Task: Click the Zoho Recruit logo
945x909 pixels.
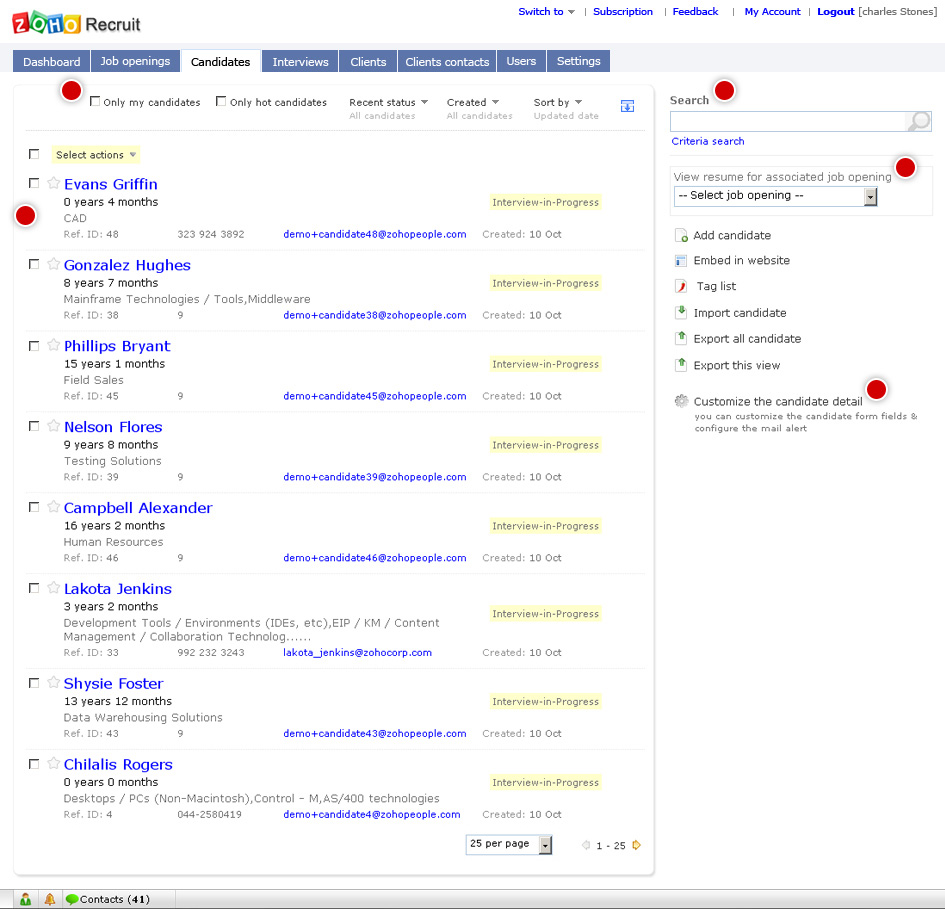Action: (x=76, y=24)
